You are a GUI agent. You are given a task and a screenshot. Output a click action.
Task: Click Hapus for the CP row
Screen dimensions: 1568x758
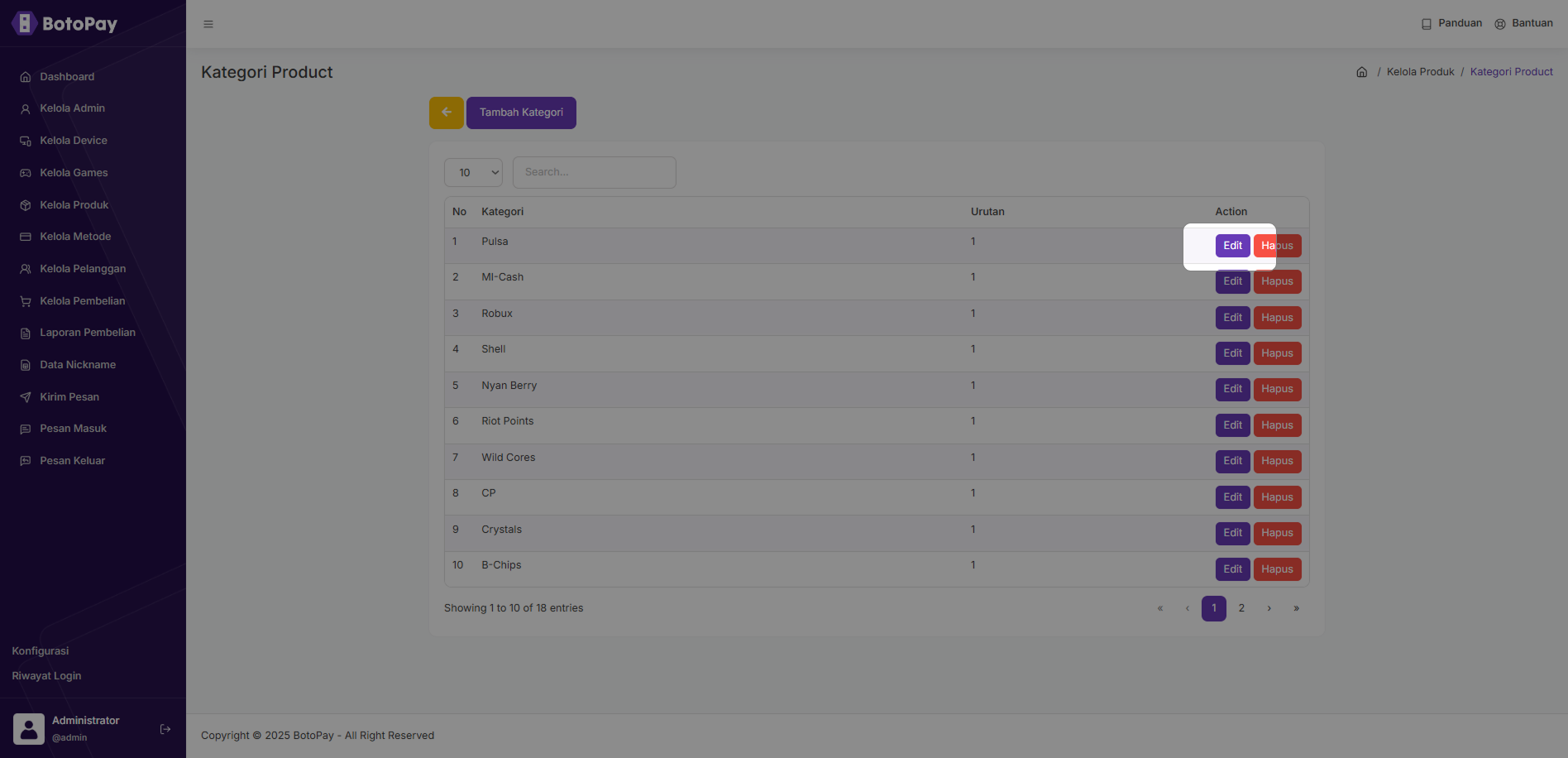click(x=1277, y=497)
